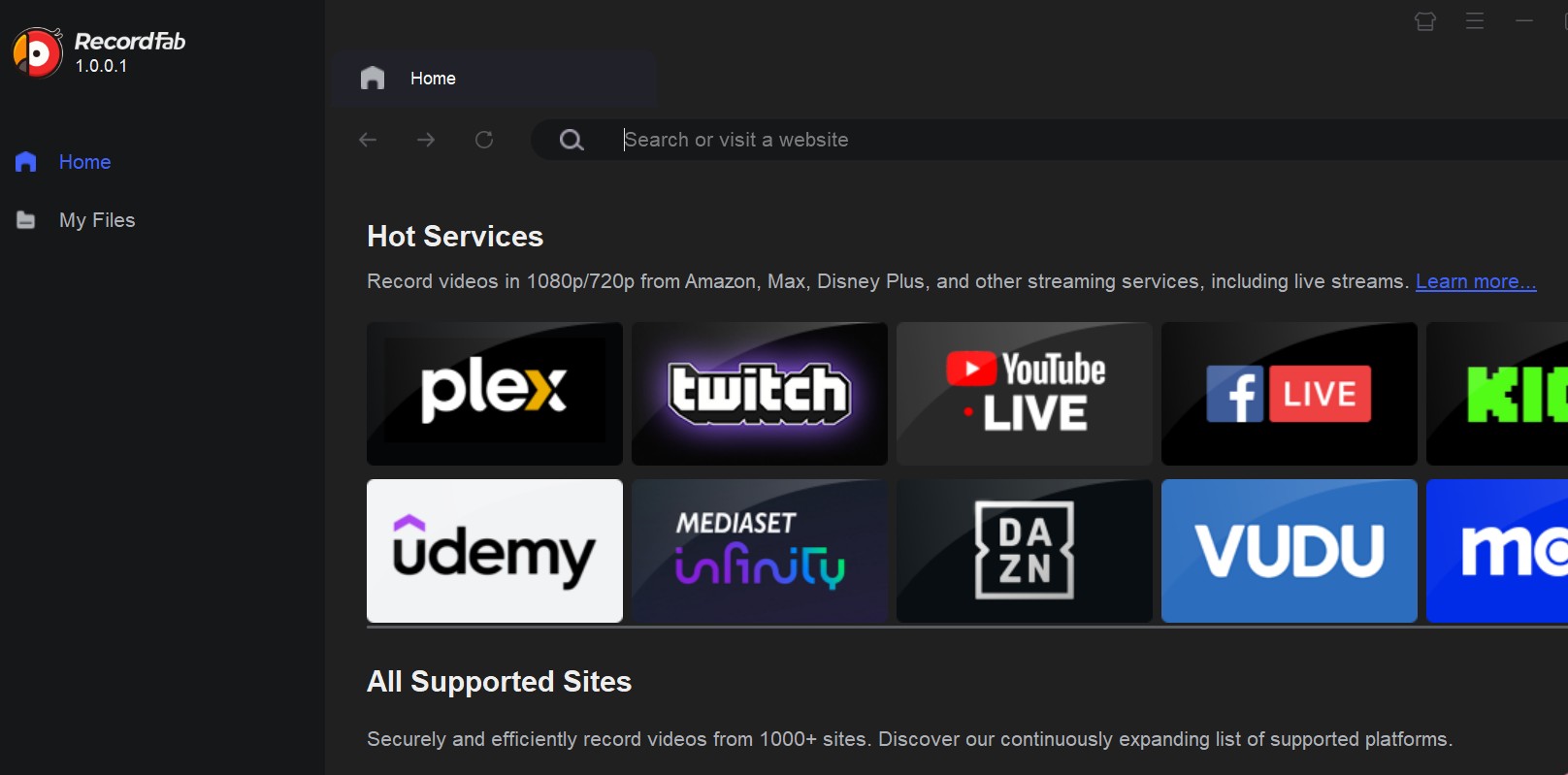Click the search magnifier icon
Viewport: 1568px width, 775px height.
coord(572,140)
